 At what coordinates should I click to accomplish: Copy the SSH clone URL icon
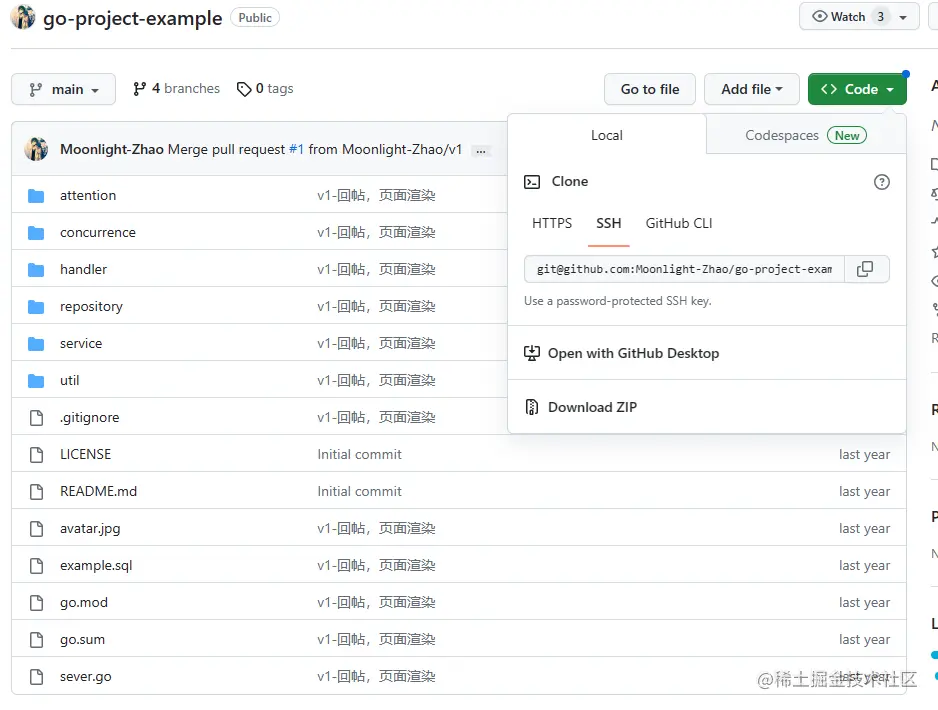(865, 269)
